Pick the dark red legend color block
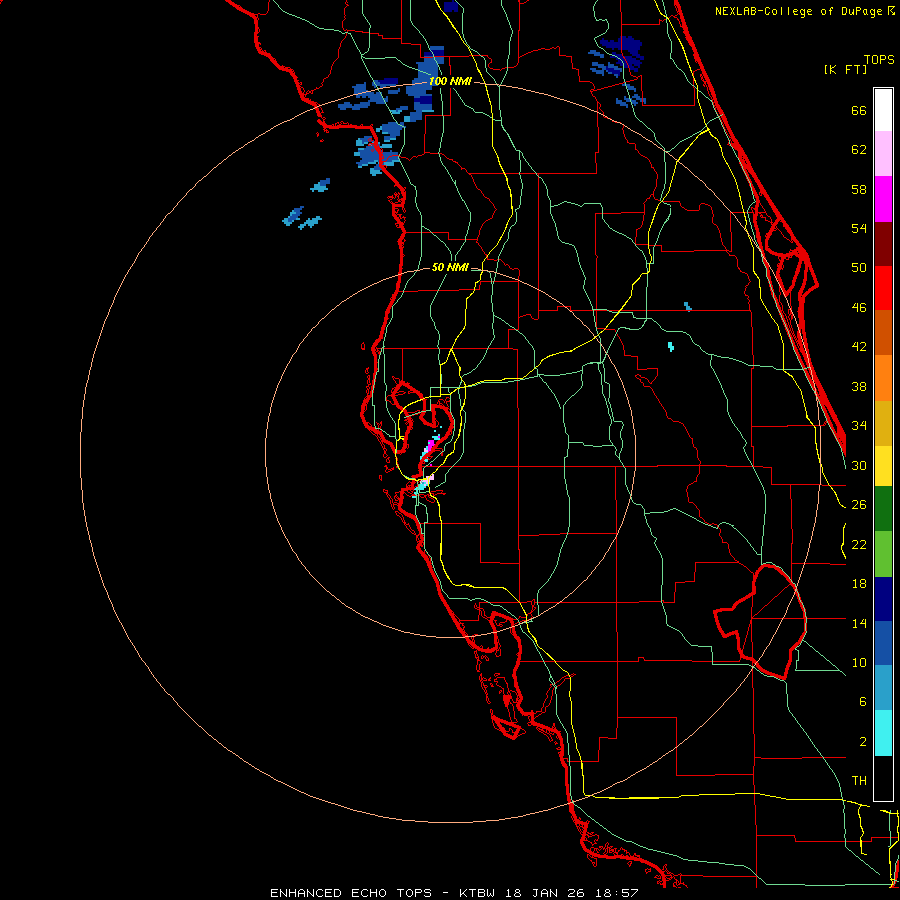The width and height of the screenshot is (900, 900). coord(883,243)
